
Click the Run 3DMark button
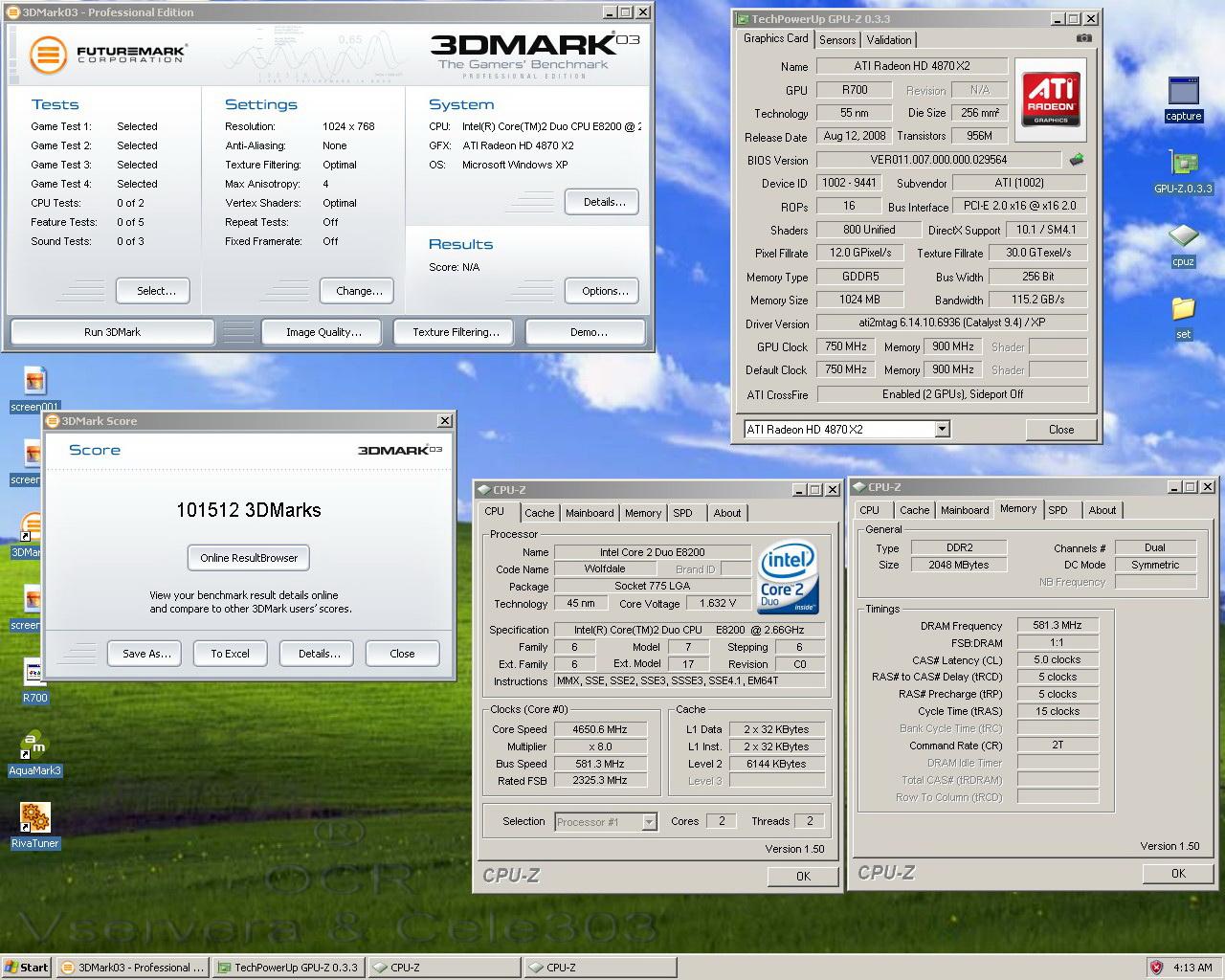click(x=112, y=332)
